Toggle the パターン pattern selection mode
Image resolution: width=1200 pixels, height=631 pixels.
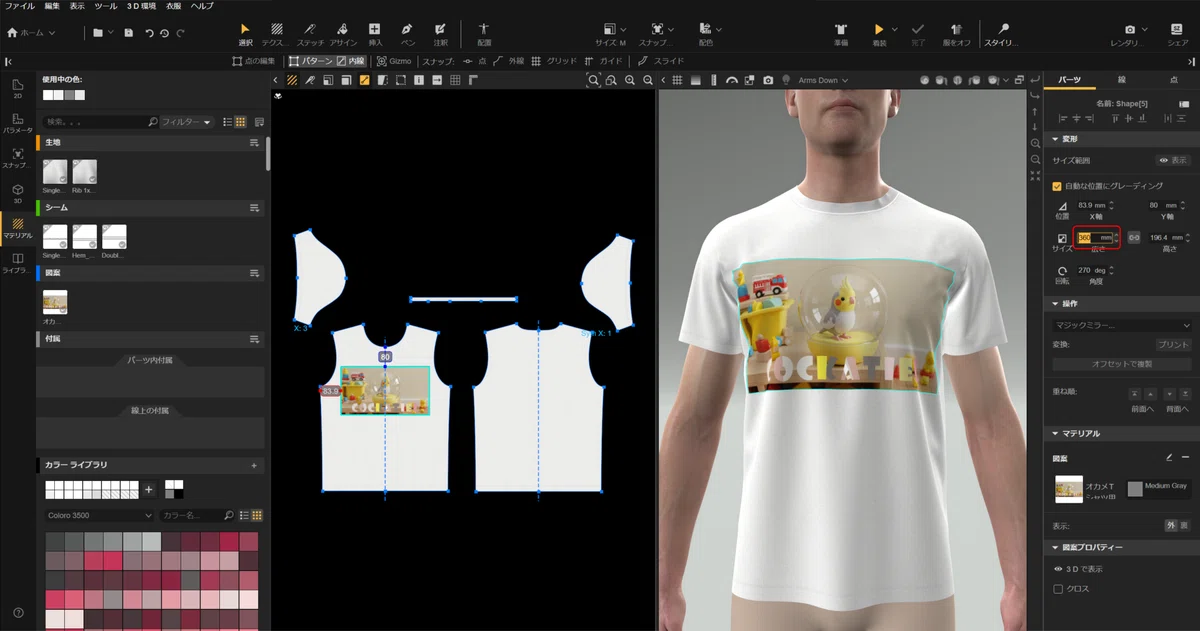coord(311,61)
